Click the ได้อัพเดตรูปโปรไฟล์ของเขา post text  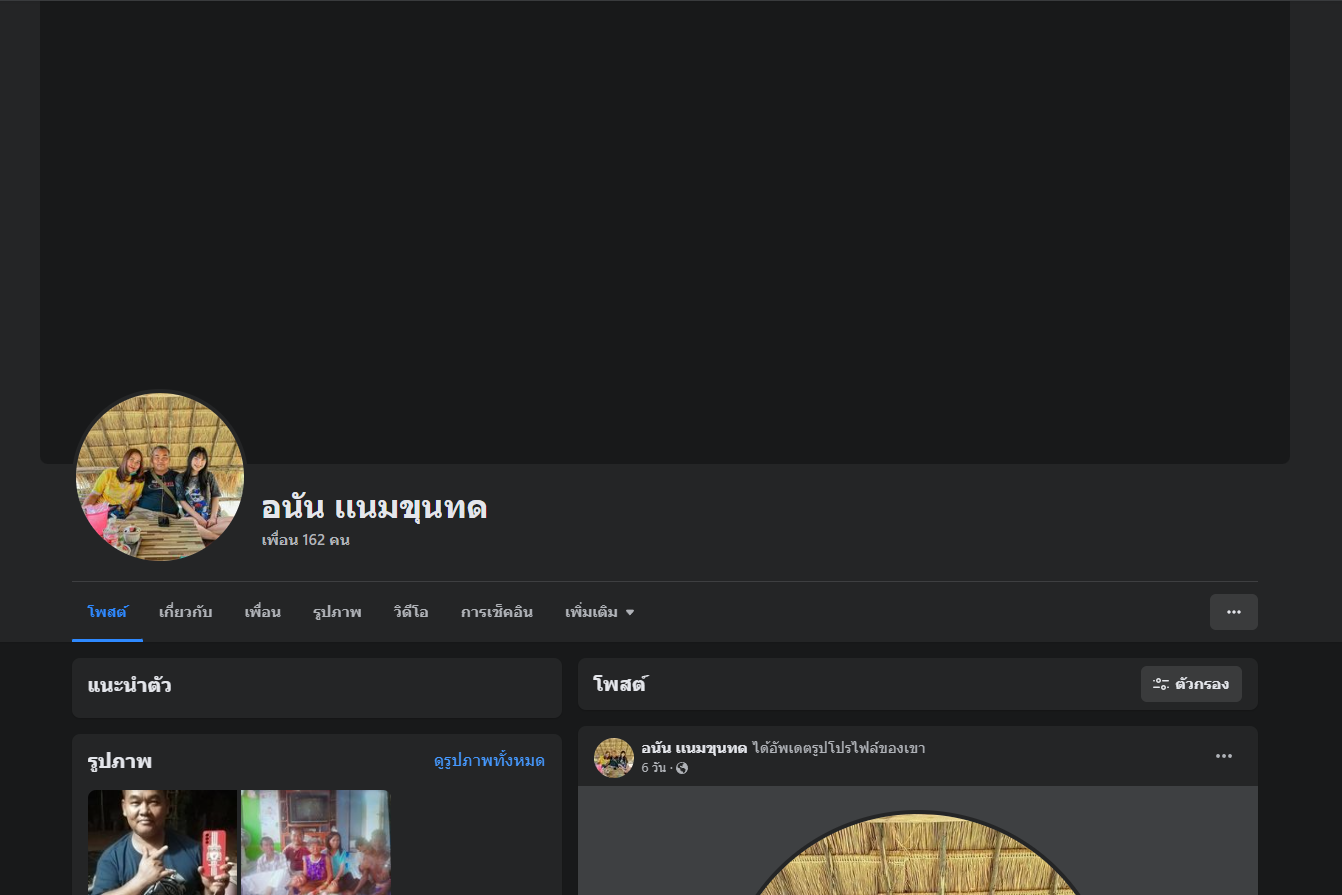pos(839,748)
